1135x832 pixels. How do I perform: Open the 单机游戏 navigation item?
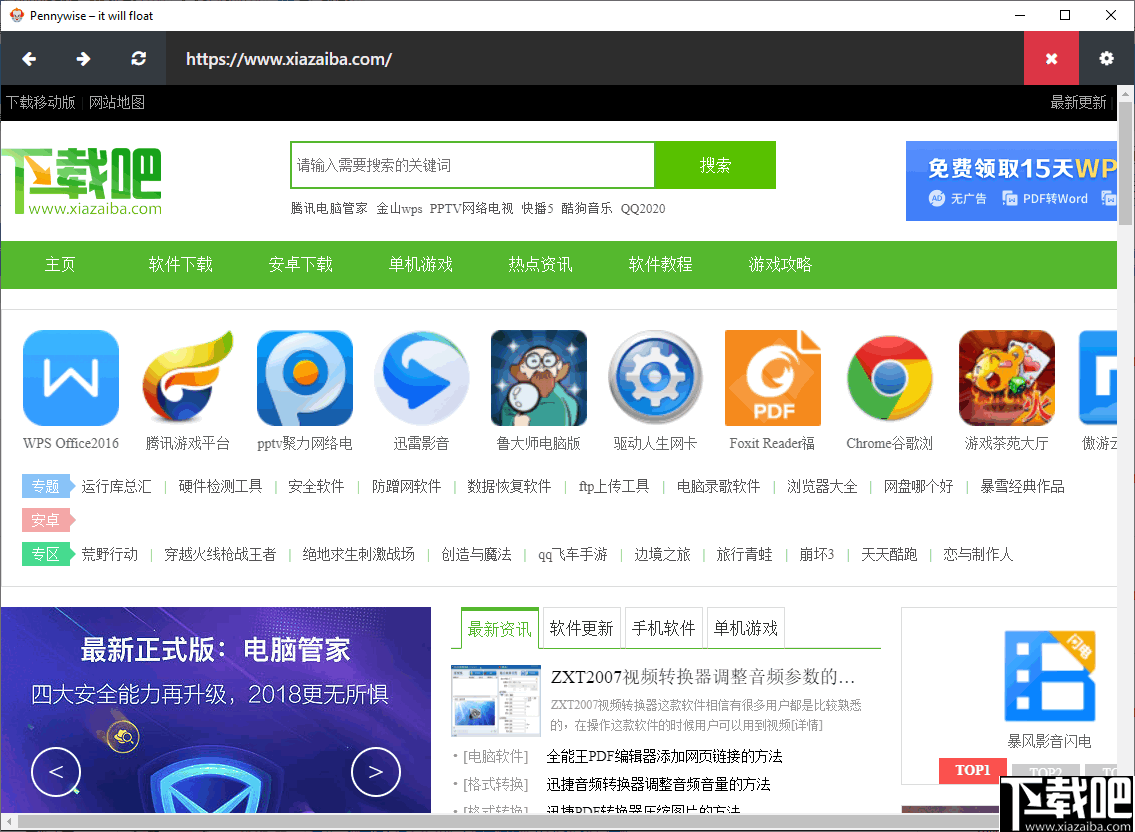(421, 264)
